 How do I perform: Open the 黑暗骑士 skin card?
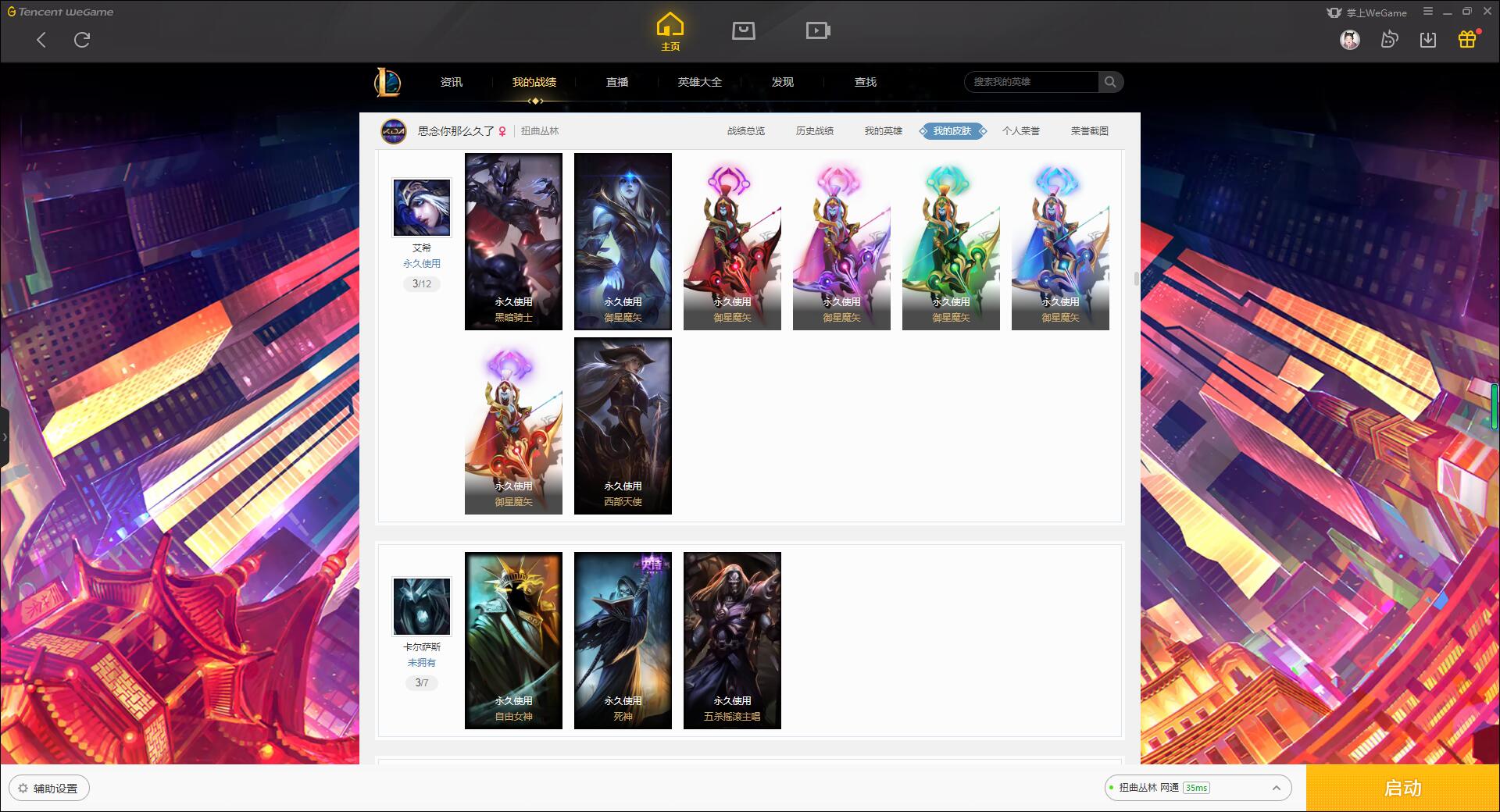point(513,241)
